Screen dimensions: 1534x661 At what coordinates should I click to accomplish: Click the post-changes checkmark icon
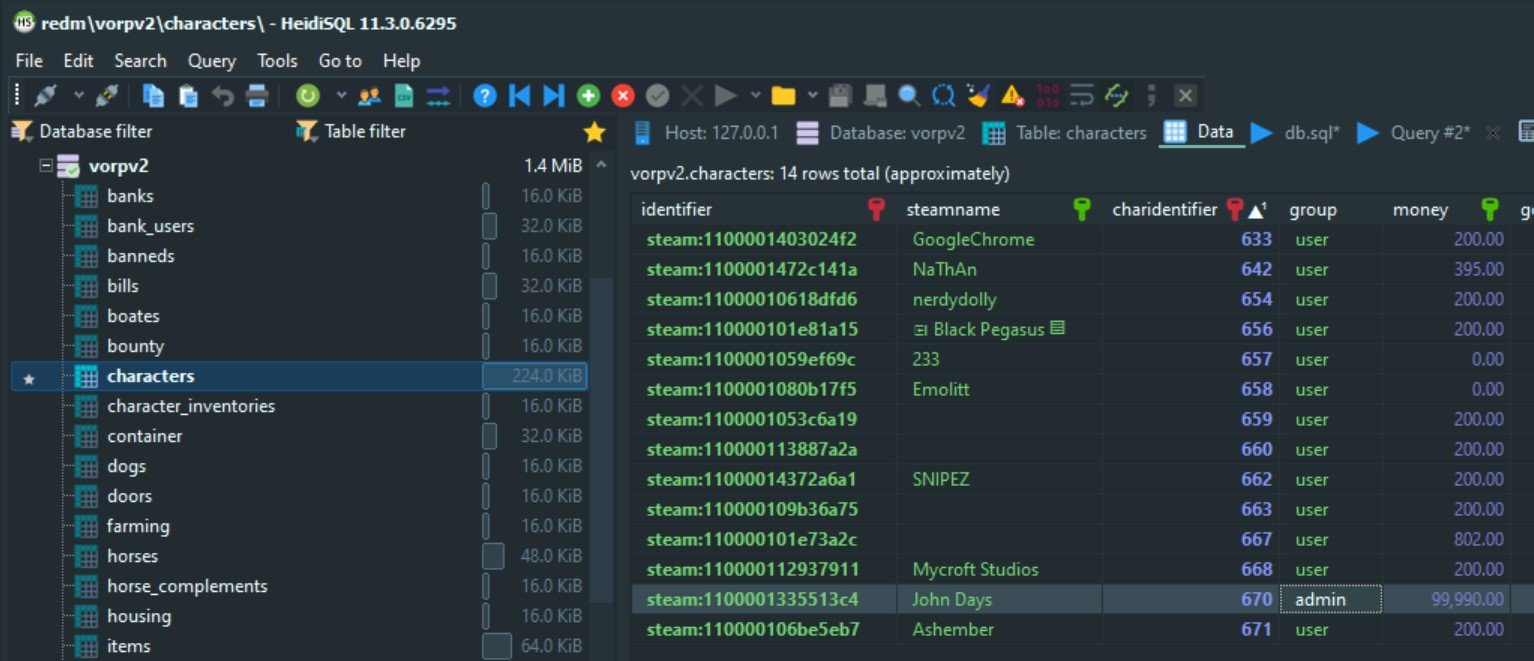pos(657,96)
